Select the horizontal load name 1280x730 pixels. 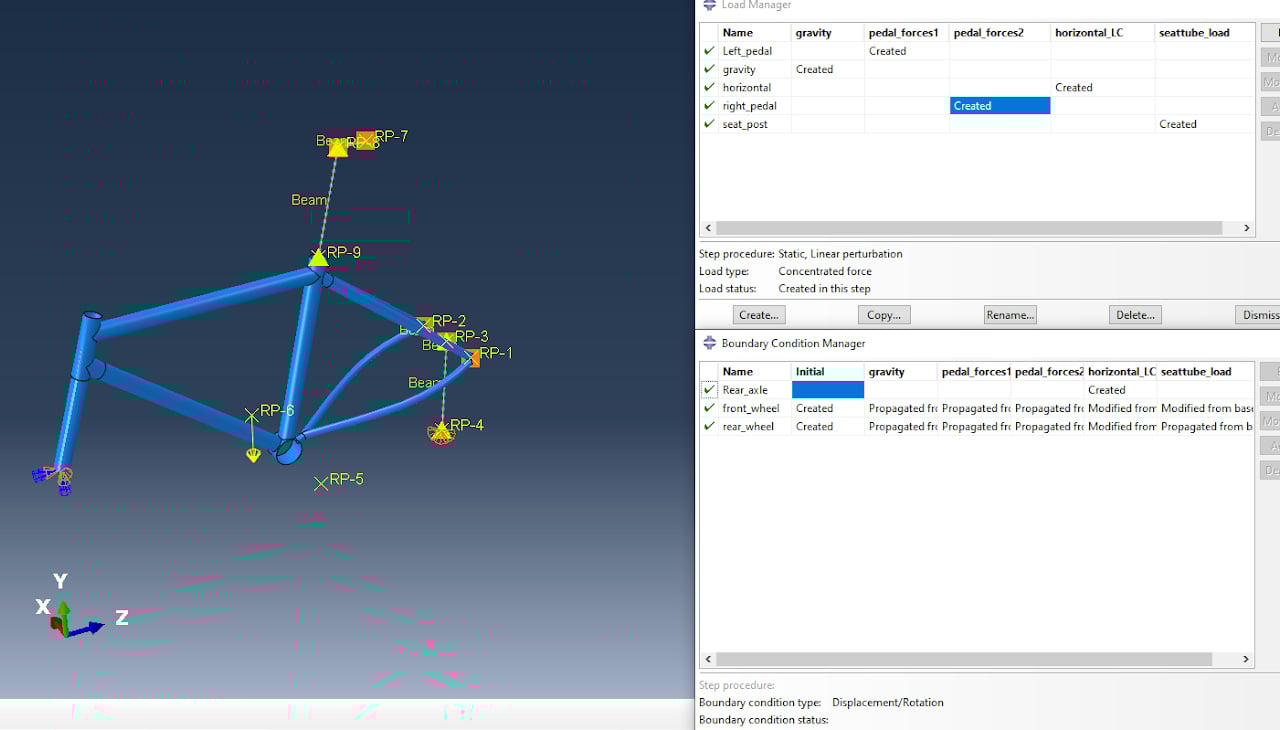click(x=746, y=87)
